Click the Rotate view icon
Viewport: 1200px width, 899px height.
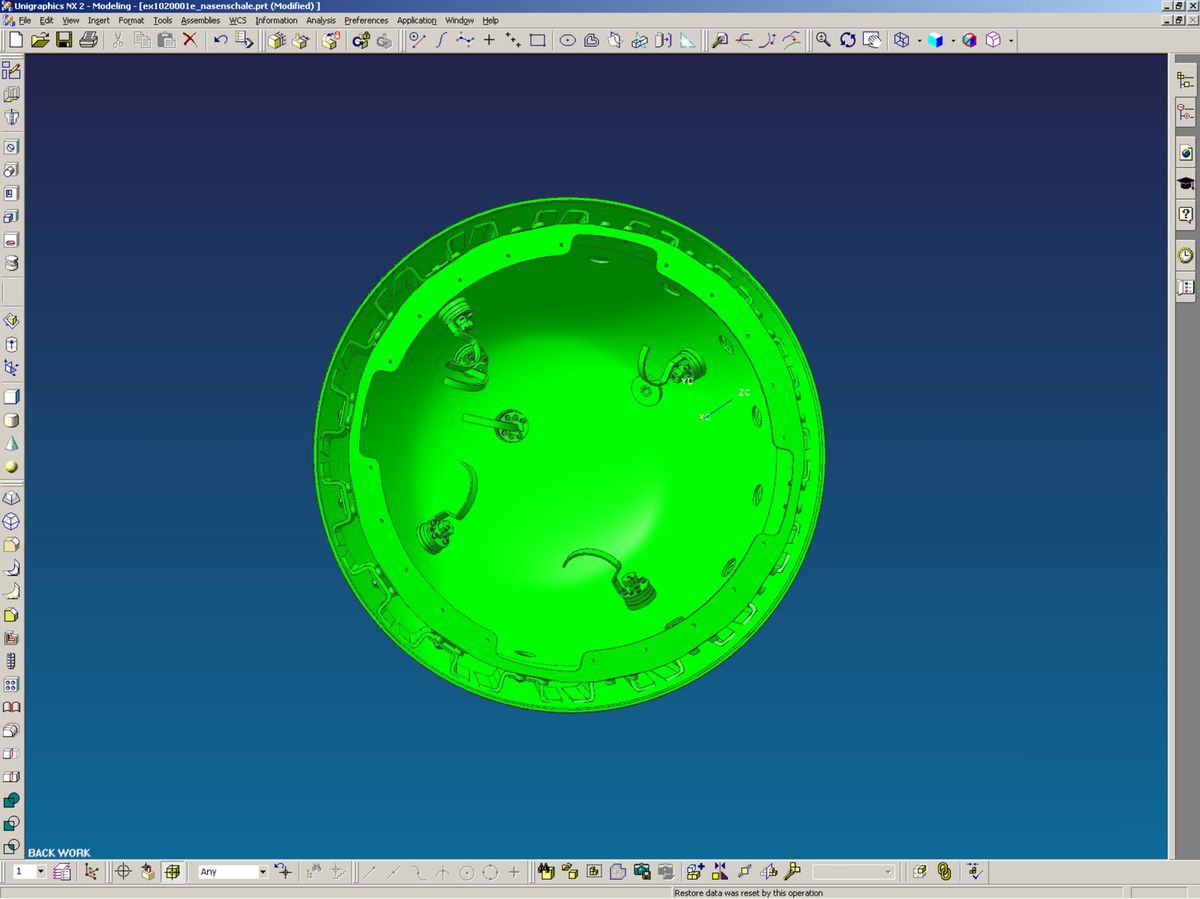848,40
